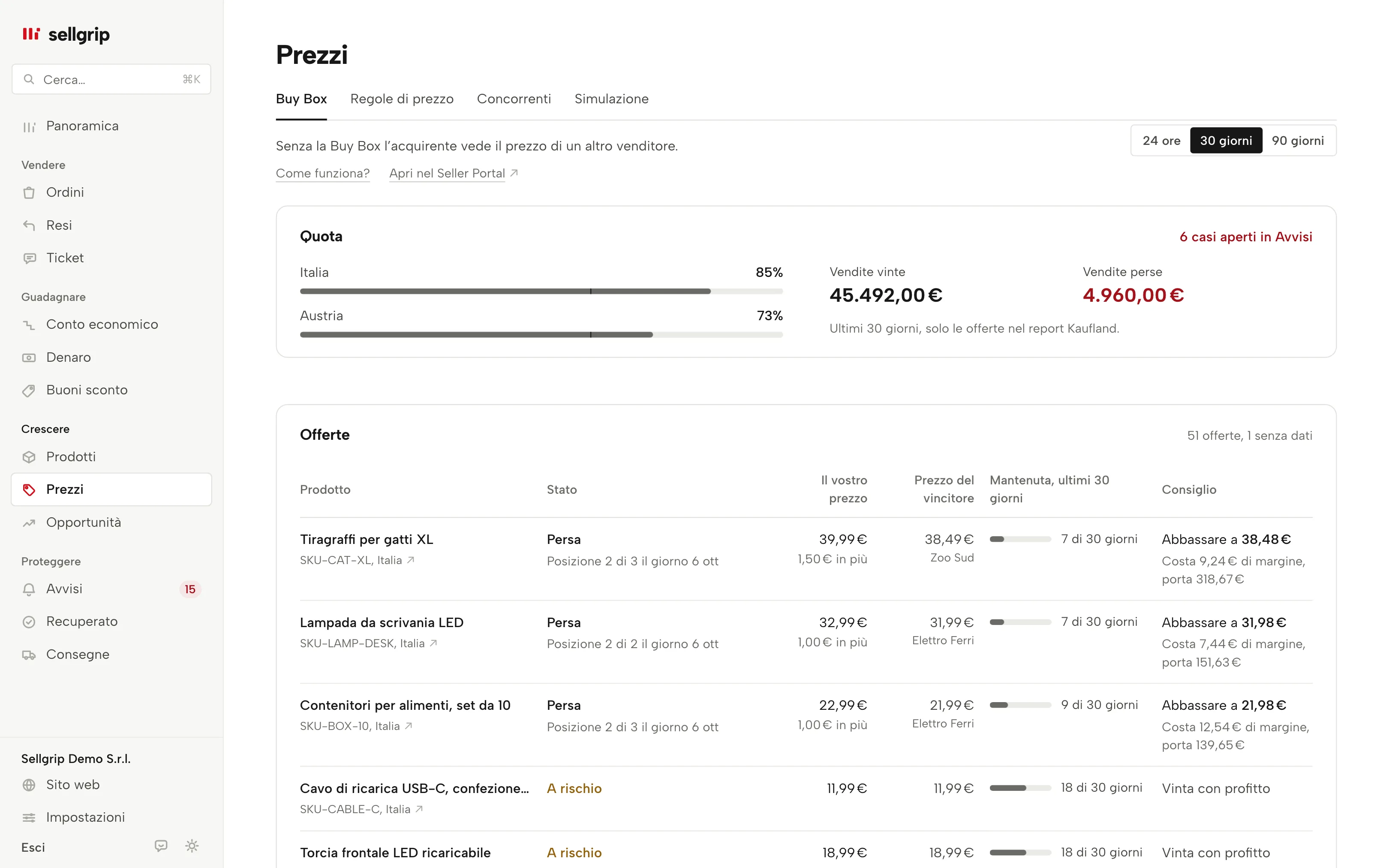1389x868 pixels.
Task: Select the 90 giorni time range
Action: [1298, 141]
